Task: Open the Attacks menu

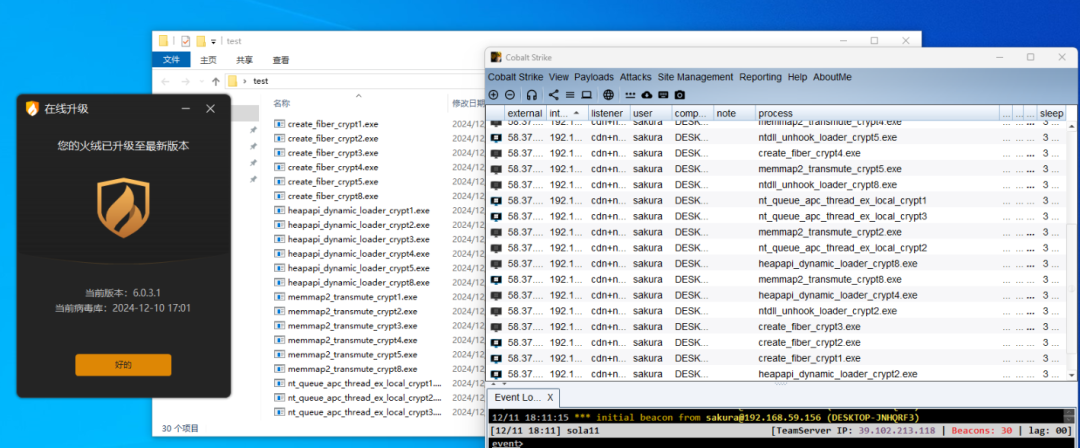Action: pos(636,77)
